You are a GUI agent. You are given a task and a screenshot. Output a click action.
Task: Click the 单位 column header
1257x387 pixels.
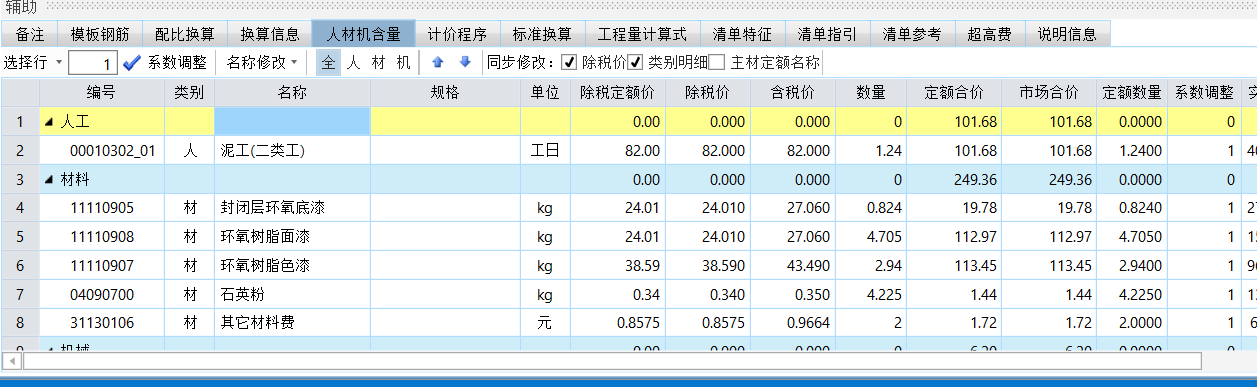(545, 93)
